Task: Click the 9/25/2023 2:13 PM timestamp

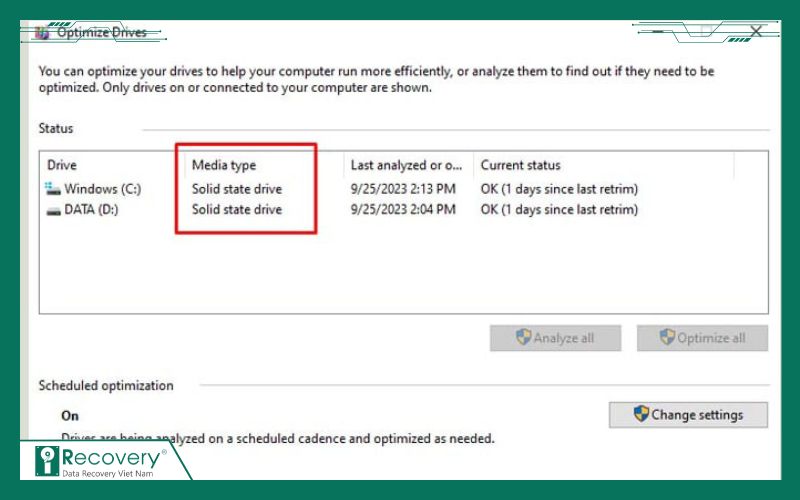Action: [403, 189]
